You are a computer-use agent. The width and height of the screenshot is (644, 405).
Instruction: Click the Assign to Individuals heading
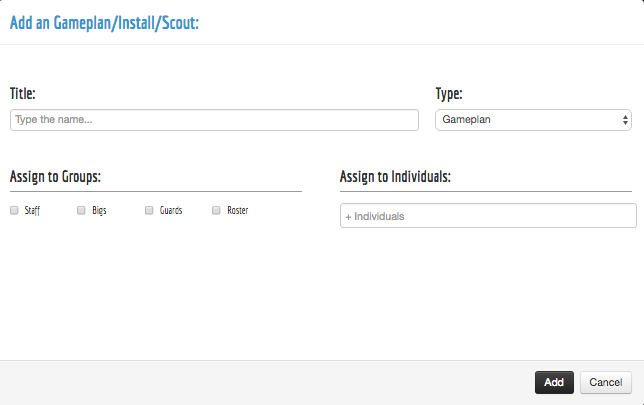click(x=396, y=177)
